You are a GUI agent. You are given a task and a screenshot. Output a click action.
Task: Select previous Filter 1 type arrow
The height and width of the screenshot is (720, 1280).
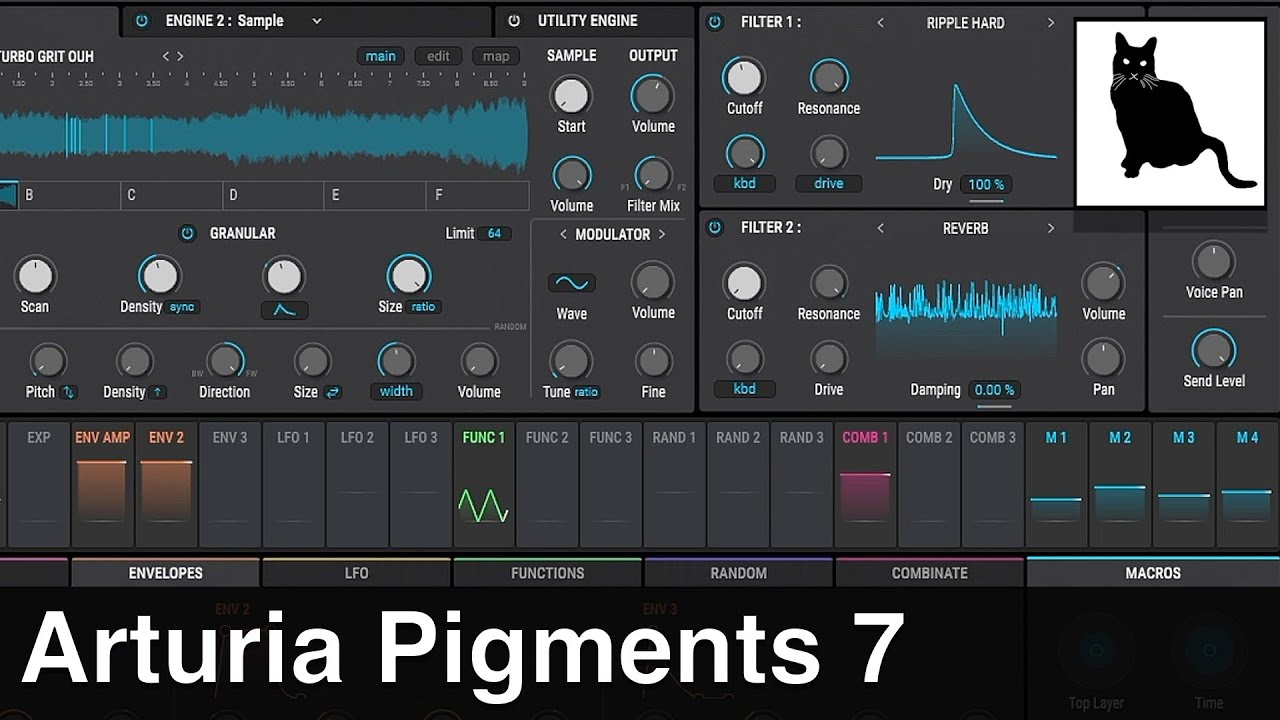pos(880,23)
